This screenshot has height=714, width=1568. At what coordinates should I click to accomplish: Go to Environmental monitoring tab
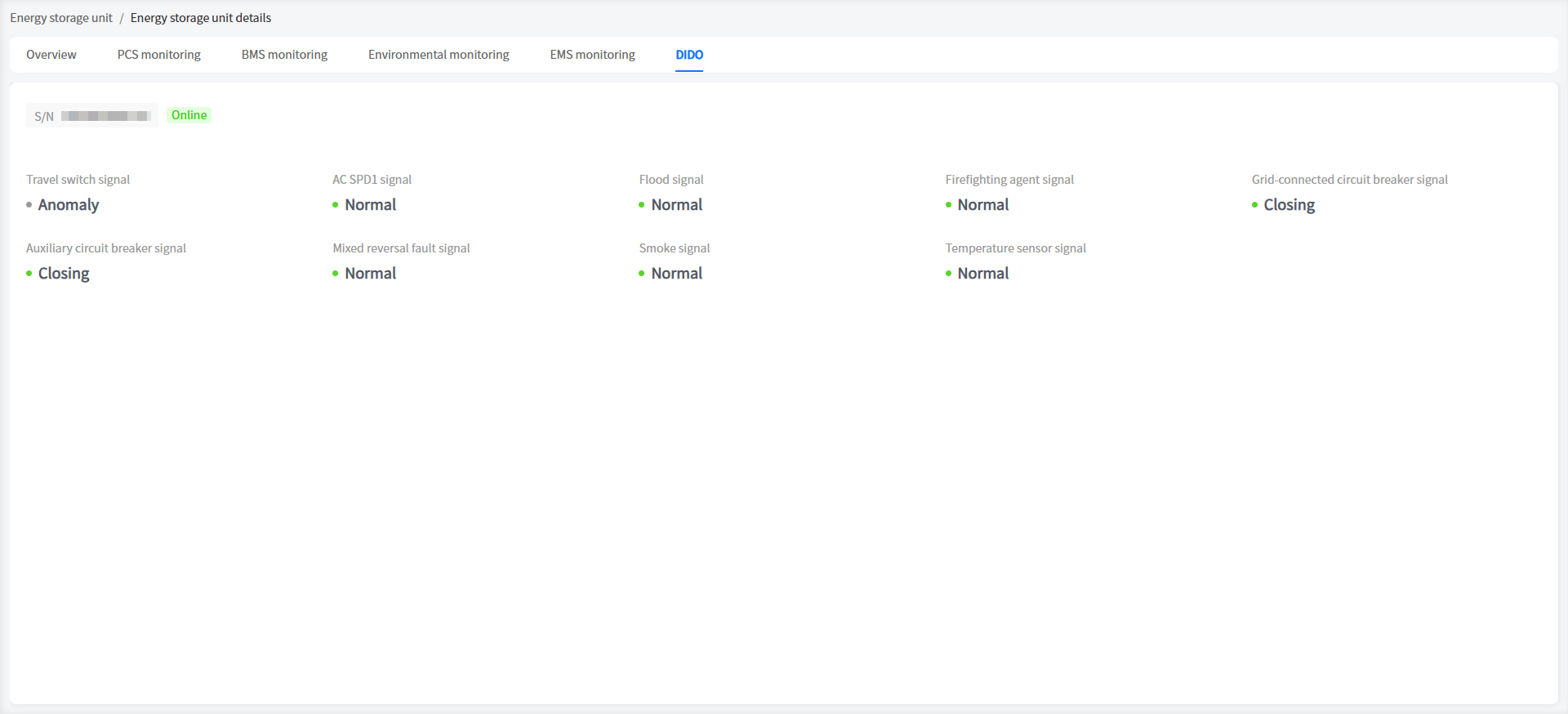pos(438,55)
